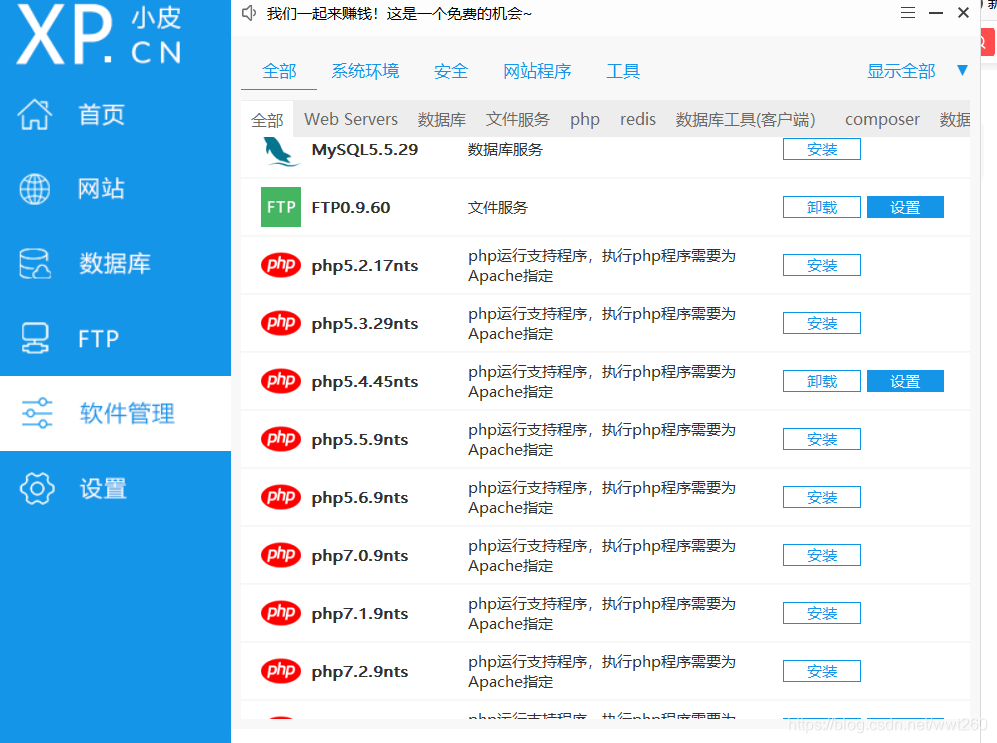Open 数据库 in the sidebar

[x=115, y=264]
